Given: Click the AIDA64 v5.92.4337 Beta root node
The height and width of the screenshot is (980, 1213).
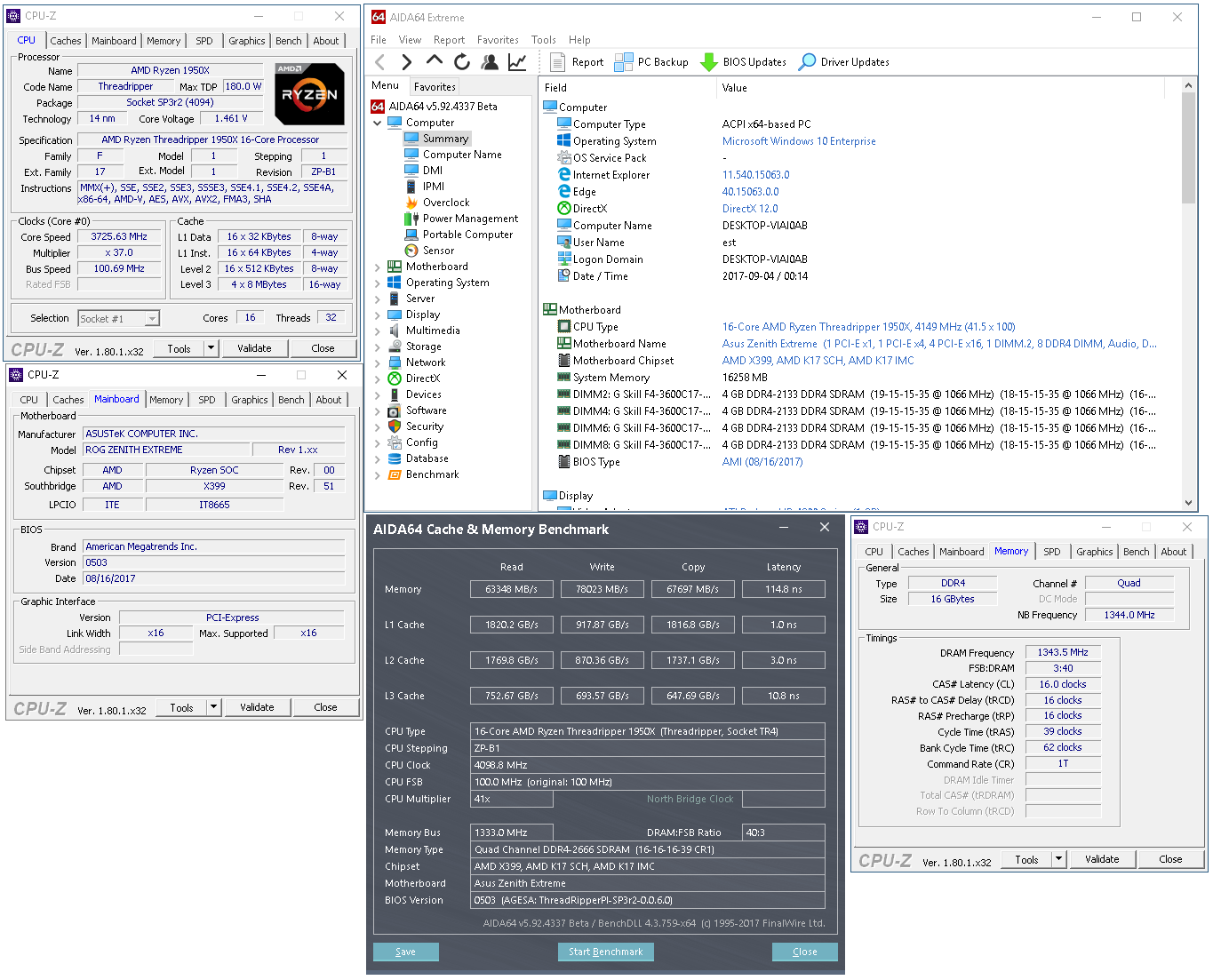Looking at the screenshot, I should [434, 107].
